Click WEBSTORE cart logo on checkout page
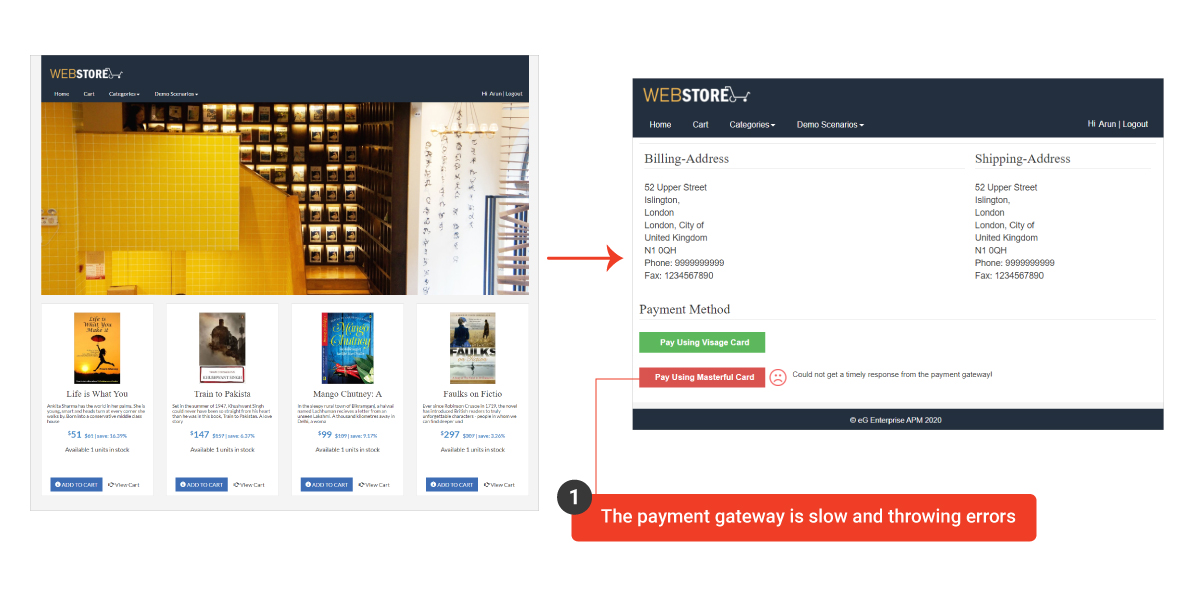The width and height of the screenshot is (1200, 600). [x=696, y=95]
